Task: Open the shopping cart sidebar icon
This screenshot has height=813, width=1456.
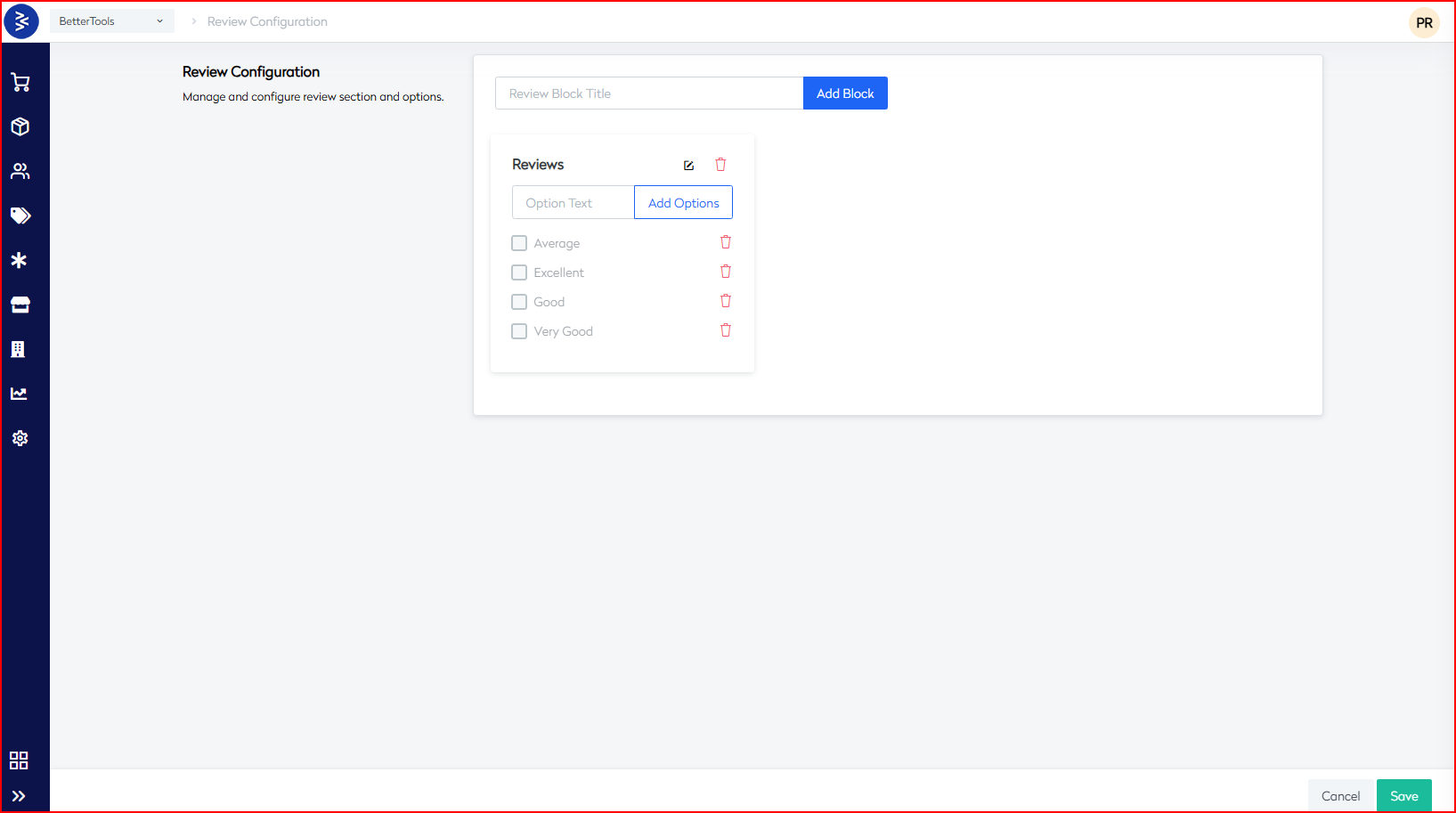Action: (20, 83)
